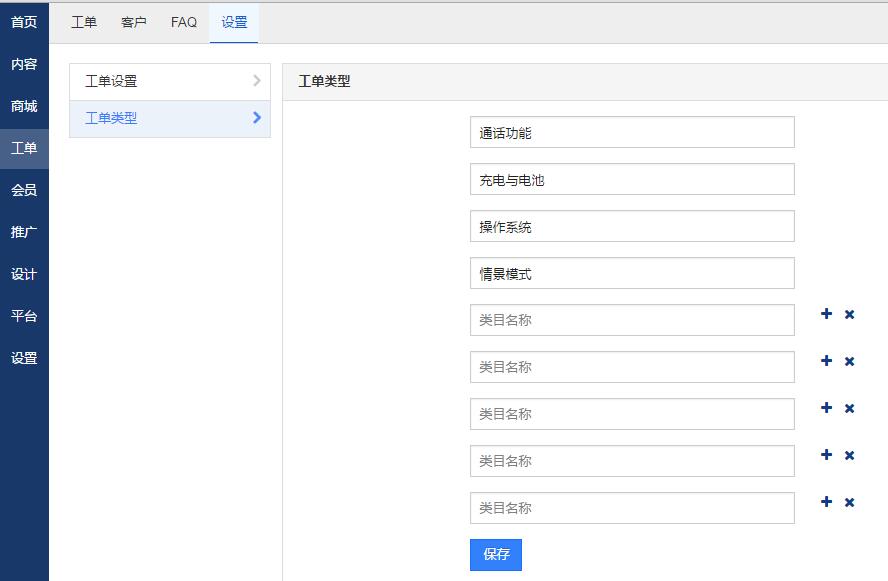The width and height of the screenshot is (888, 581).
Task: Switch to the FAQ tab
Action: [184, 22]
